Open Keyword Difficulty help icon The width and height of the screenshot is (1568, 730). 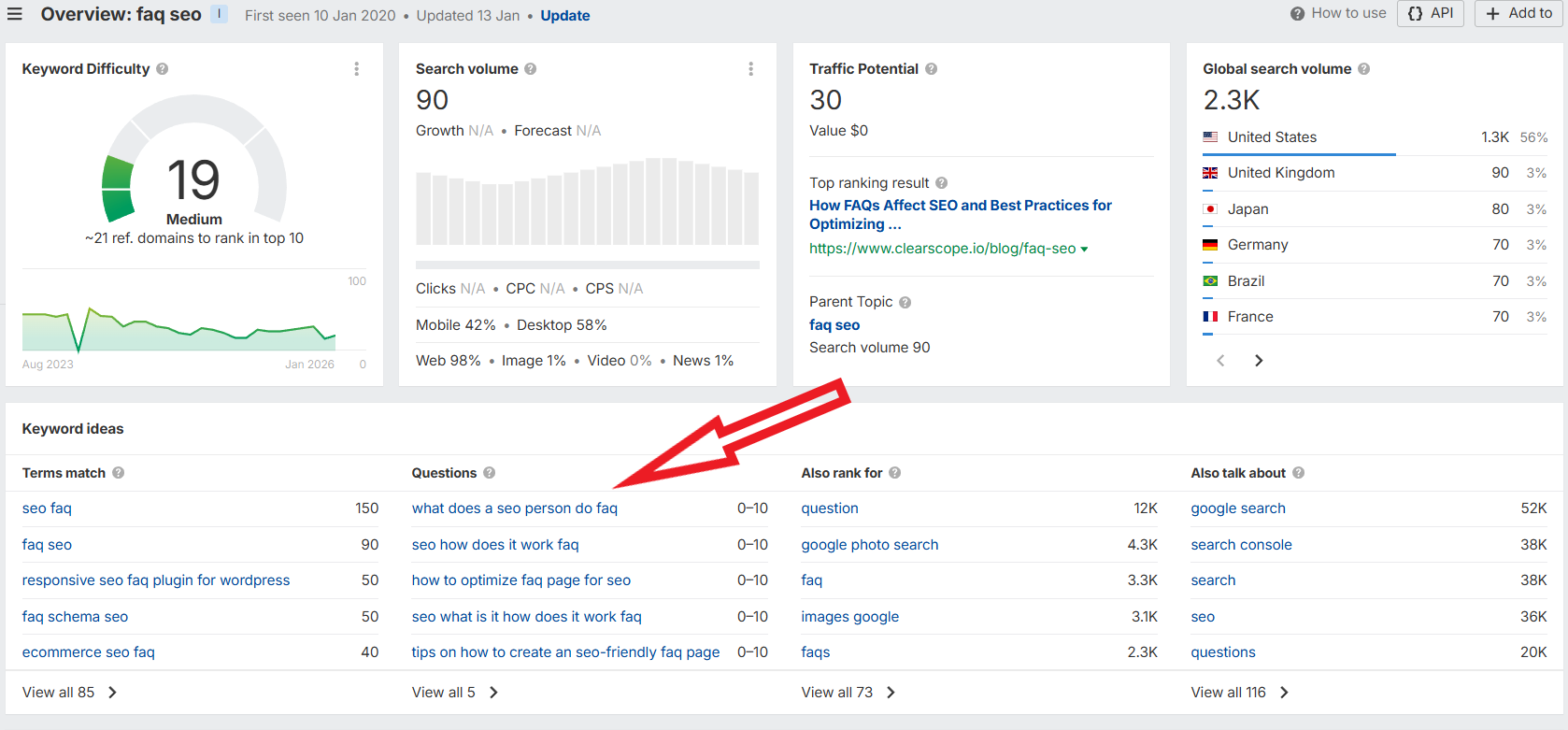point(163,69)
